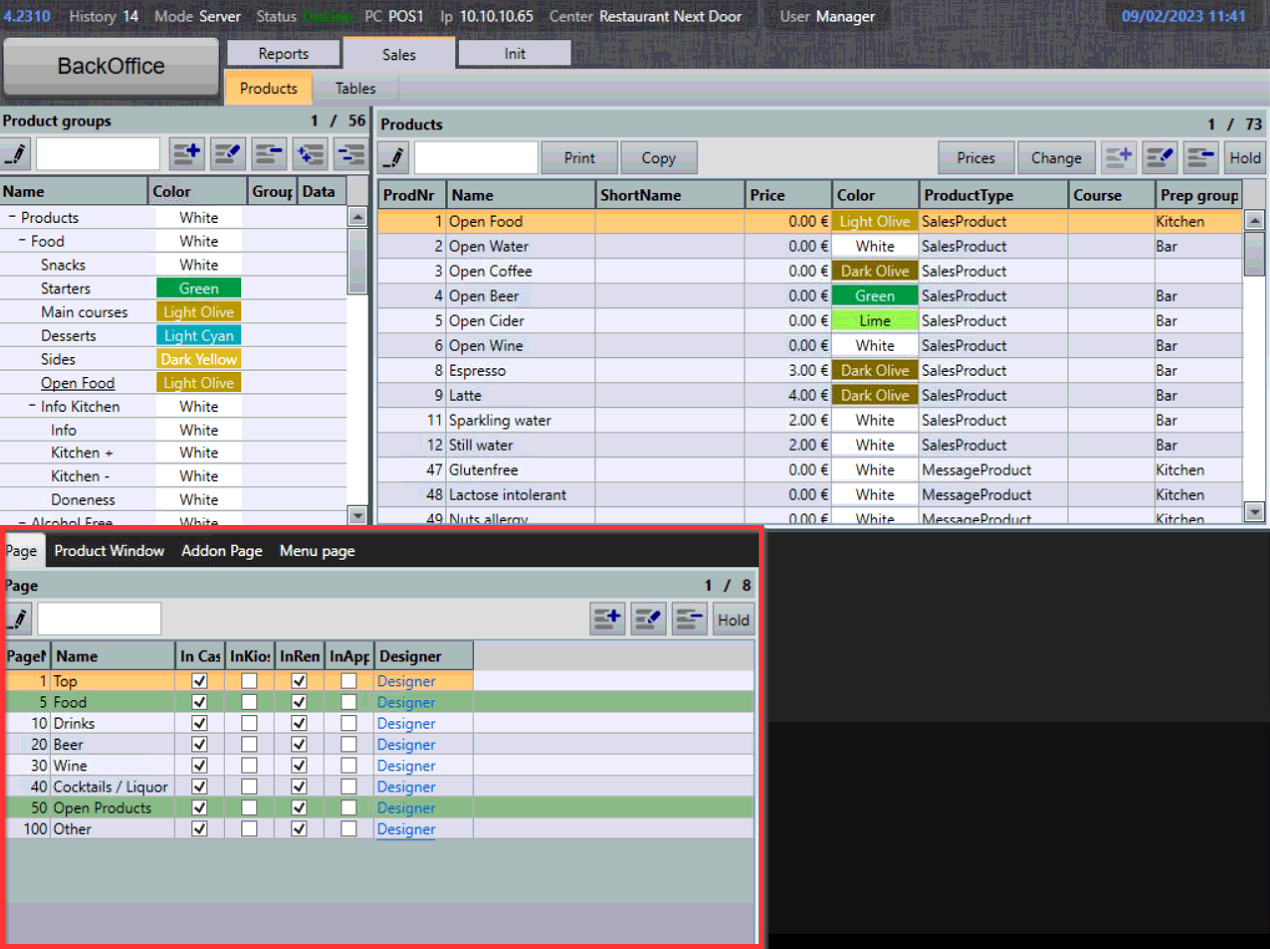
Task: Select the Green color swatch for Starters
Action: click(x=198, y=288)
